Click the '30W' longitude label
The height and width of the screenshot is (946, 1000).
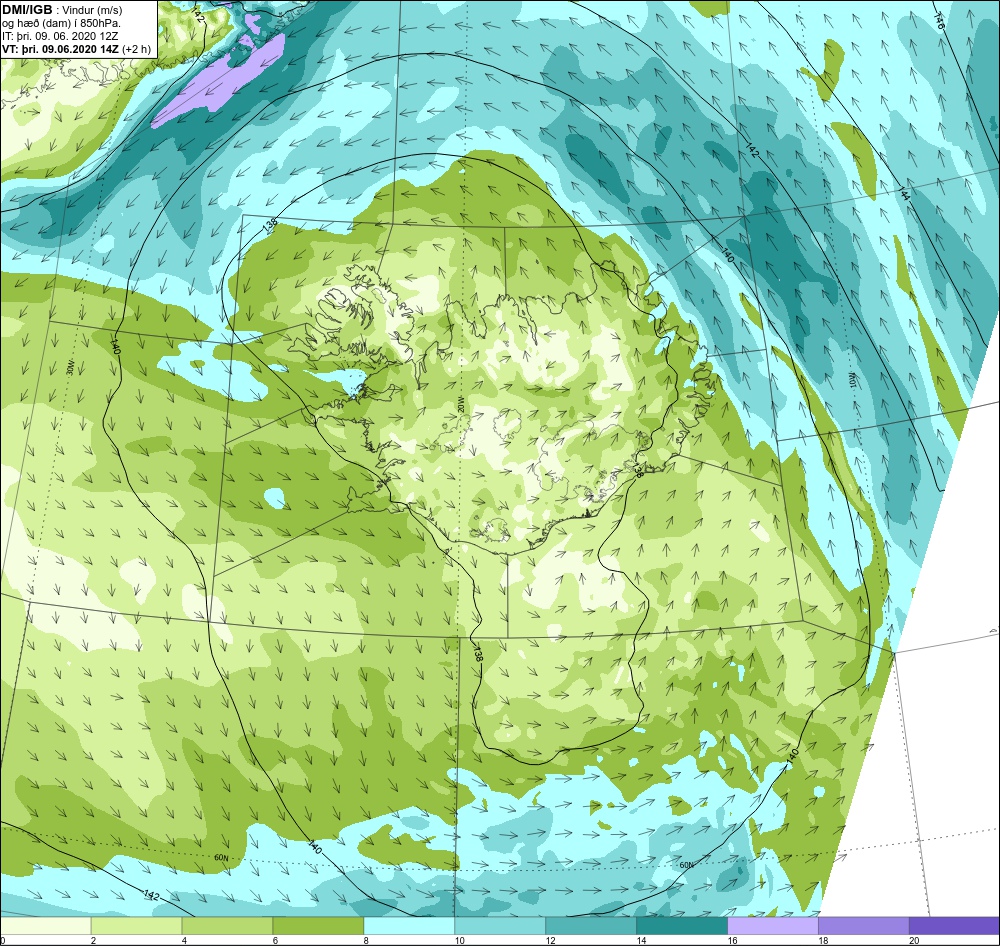pyautogui.click(x=71, y=368)
